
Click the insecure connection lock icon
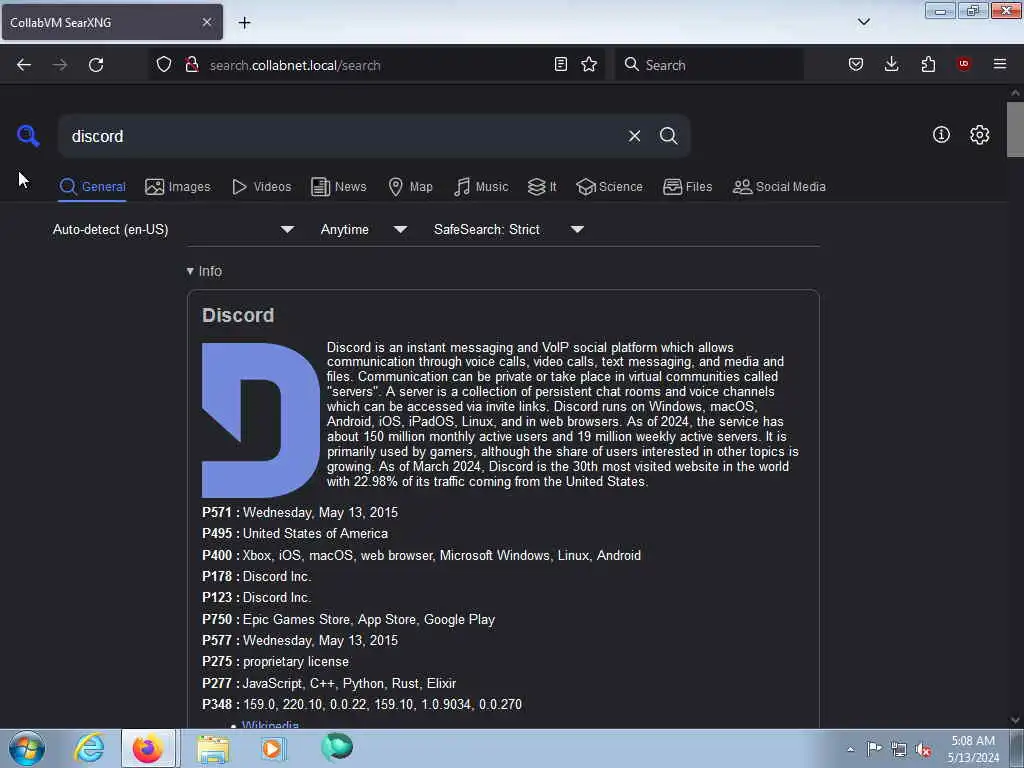[192, 65]
